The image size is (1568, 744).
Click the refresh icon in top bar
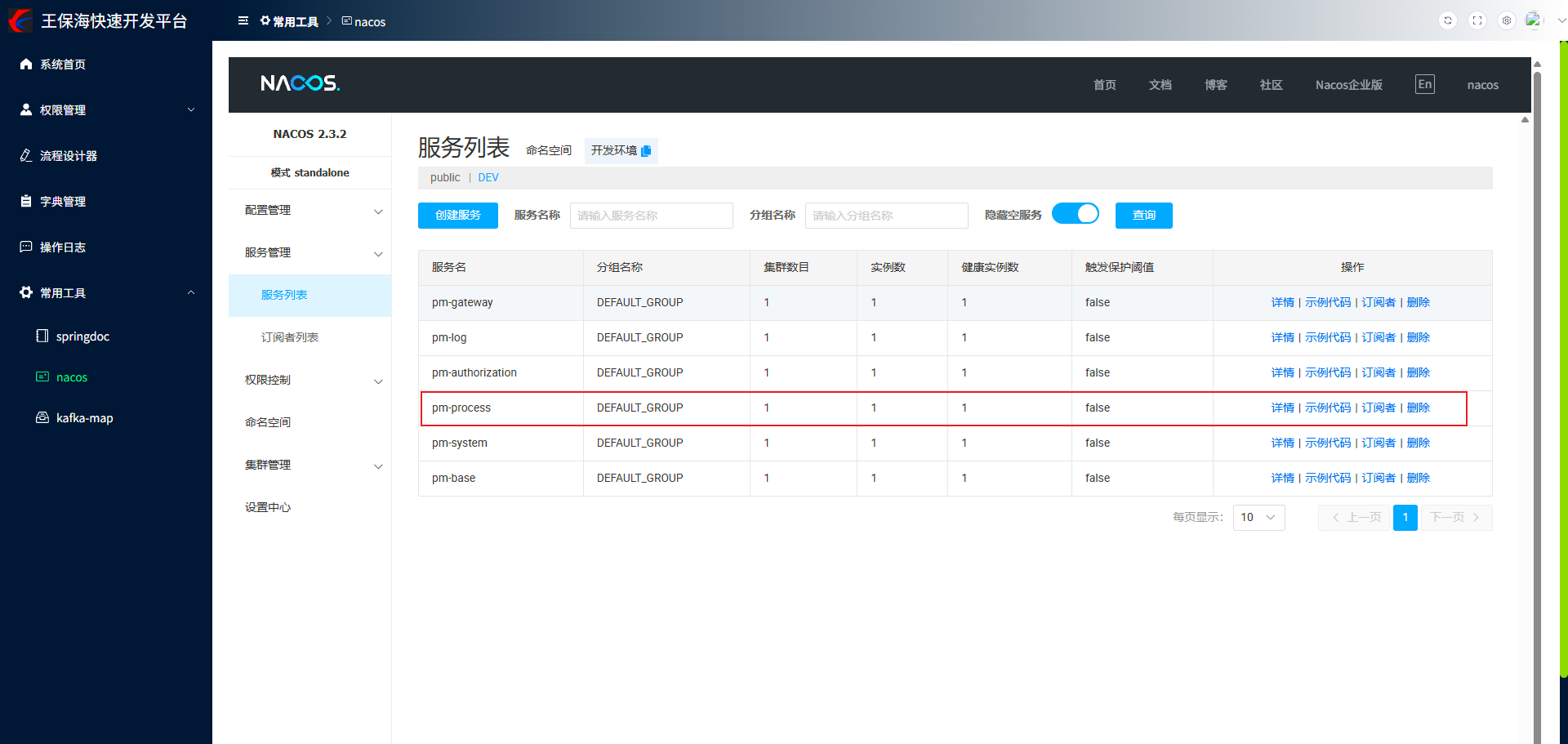1448,20
